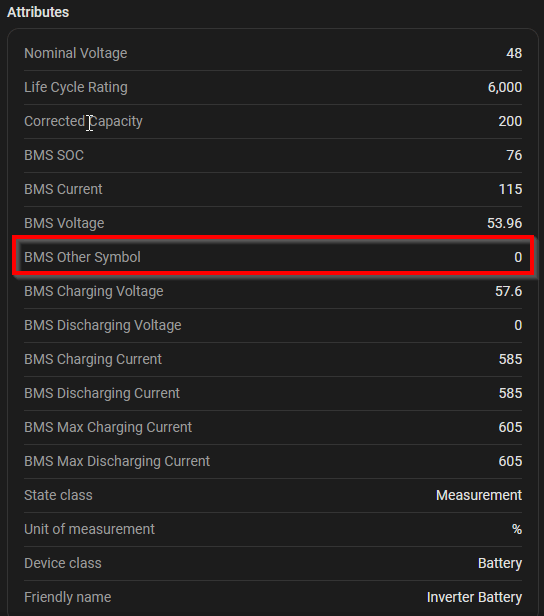Viewport: 544px width, 616px height.
Task: Select the BMS Discharging Current label
Action: coord(102,393)
